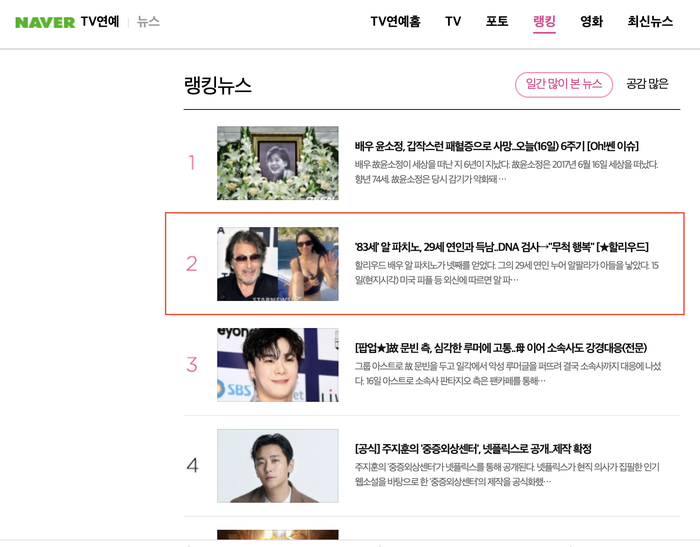Open the TV연예 home link beside logo
This screenshot has width=700, height=547.
point(100,21)
